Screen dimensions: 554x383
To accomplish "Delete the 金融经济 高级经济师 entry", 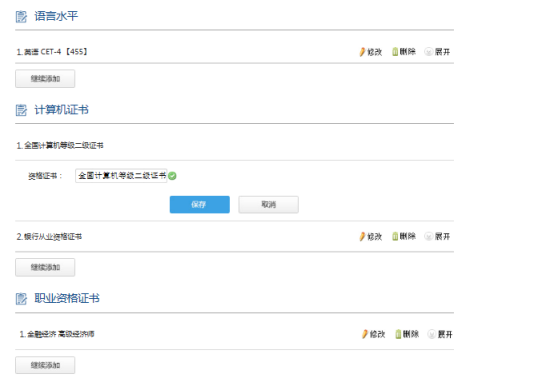I will 407,334.
